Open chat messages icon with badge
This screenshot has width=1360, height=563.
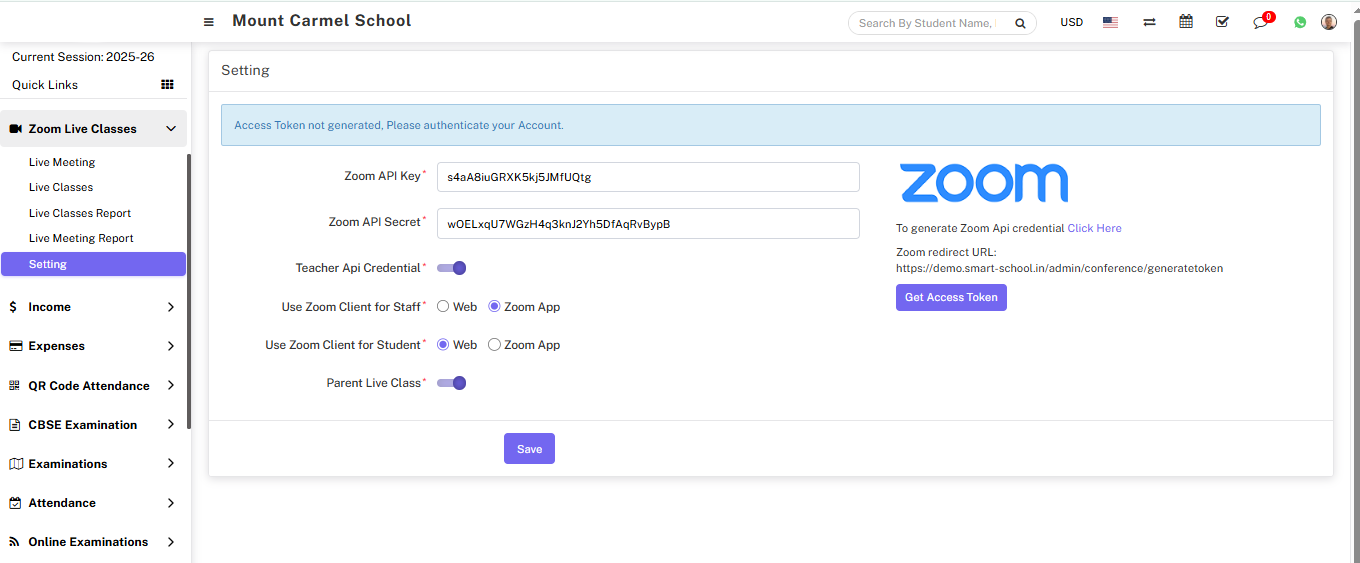click(x=1261, y=22)
